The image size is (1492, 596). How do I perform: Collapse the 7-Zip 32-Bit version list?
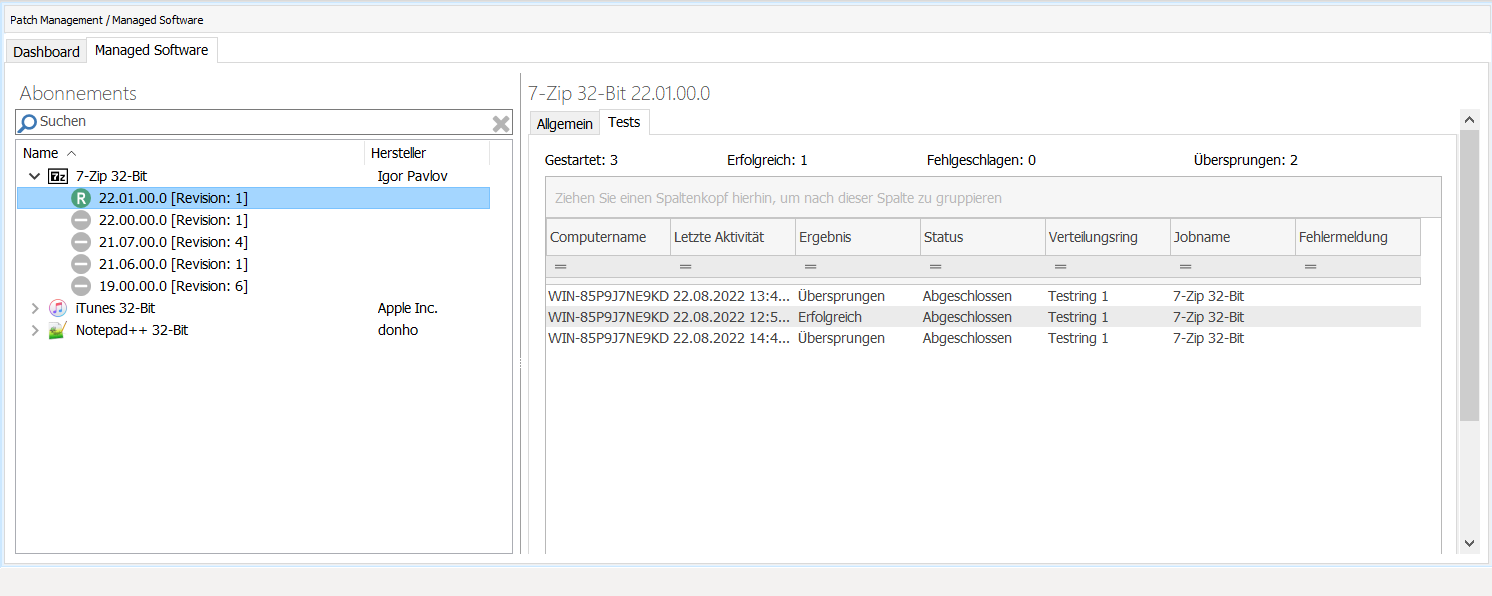pyautogui.click(x=35, y=175)
